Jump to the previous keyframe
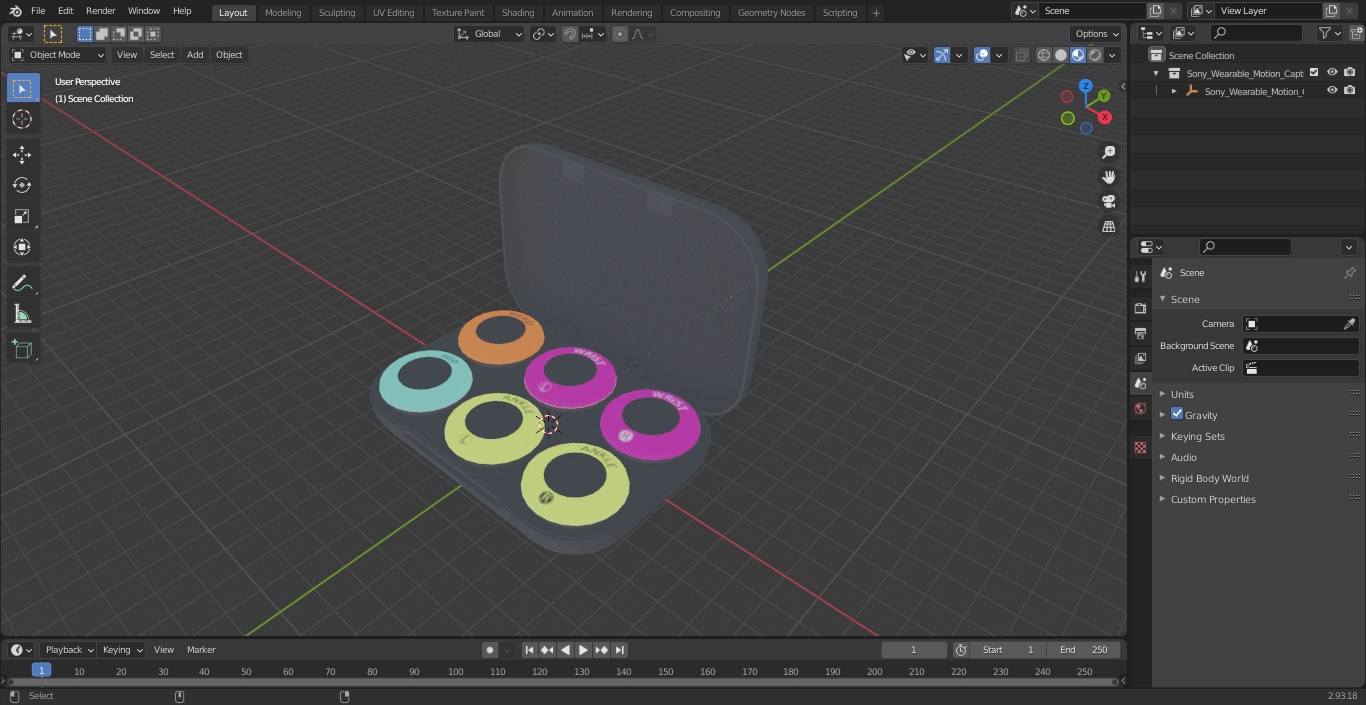1366x705 pixels. tap(548, 650)
